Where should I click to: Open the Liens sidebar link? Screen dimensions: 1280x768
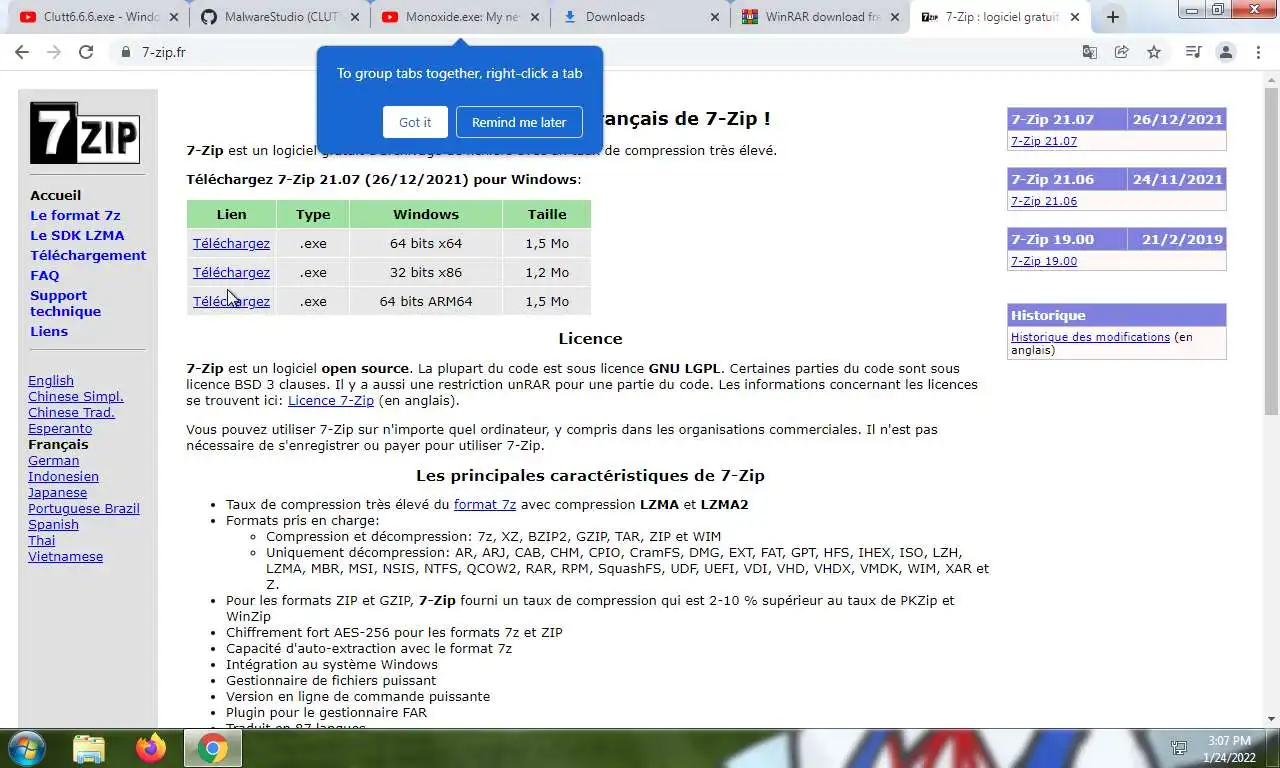coord(49,331)
